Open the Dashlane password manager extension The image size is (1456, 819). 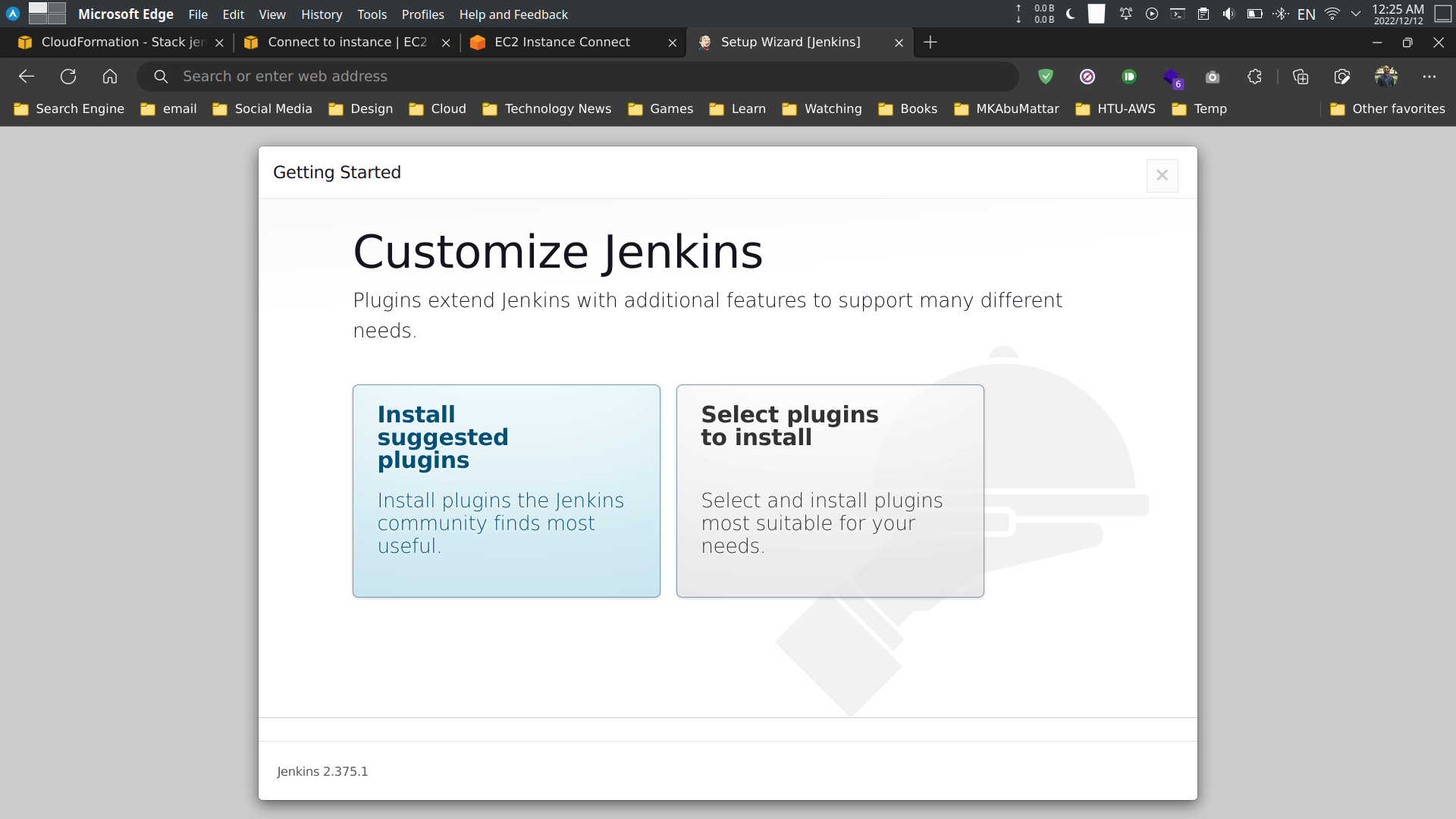1129,77
